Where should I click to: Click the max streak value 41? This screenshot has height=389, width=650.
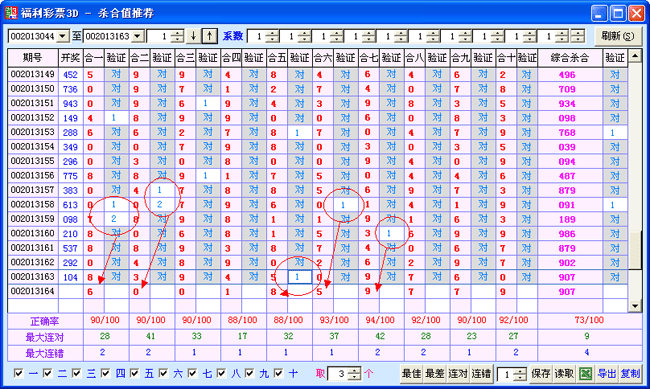coord(150,336)
